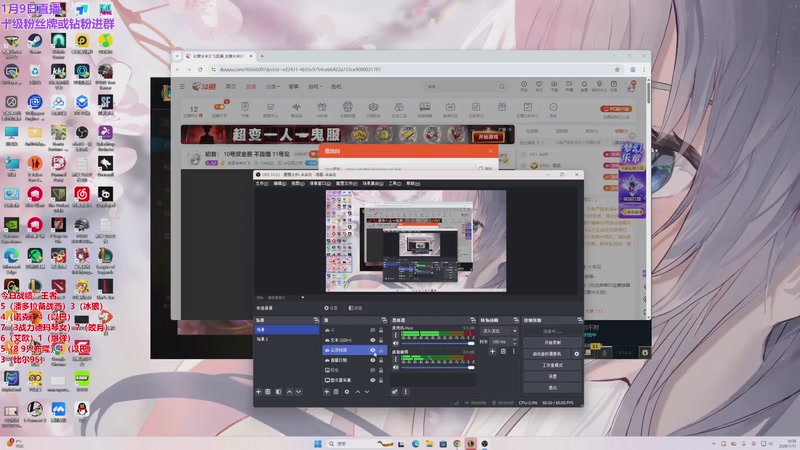
Task: Lock the highlighted source row
Action: [x=381, y=350]
